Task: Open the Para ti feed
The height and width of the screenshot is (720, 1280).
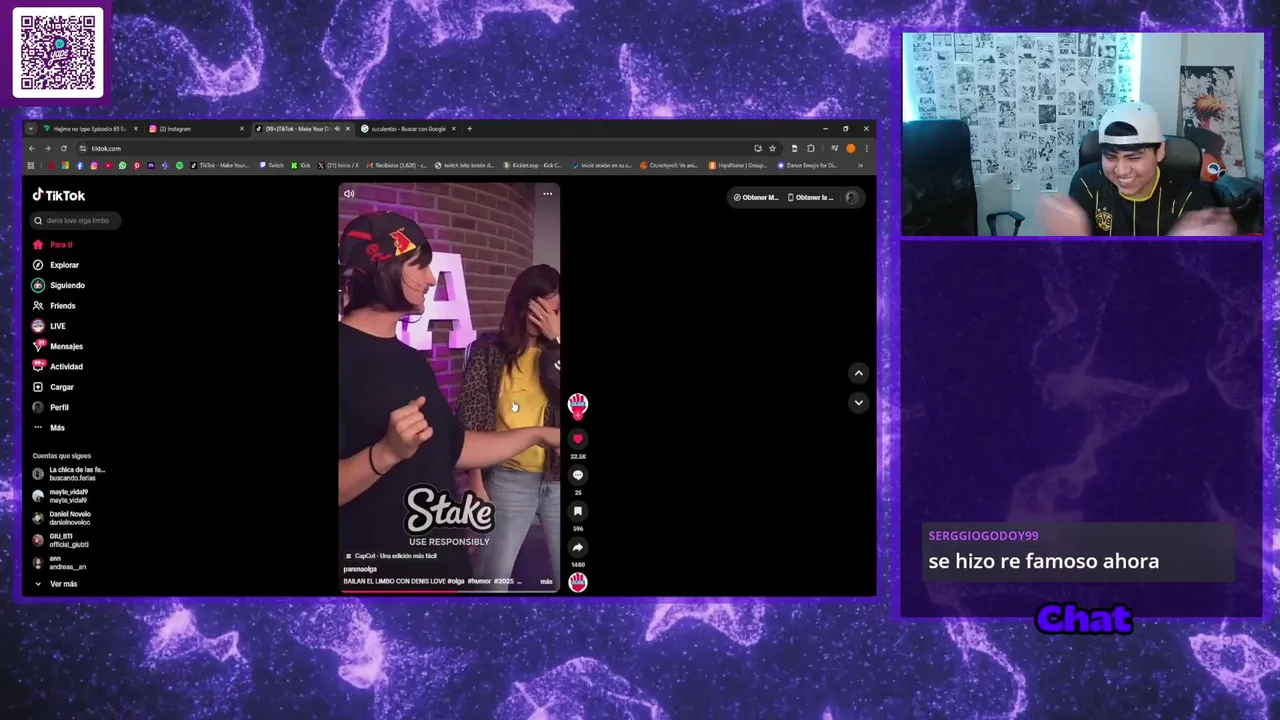Action: tap(53, 244)
